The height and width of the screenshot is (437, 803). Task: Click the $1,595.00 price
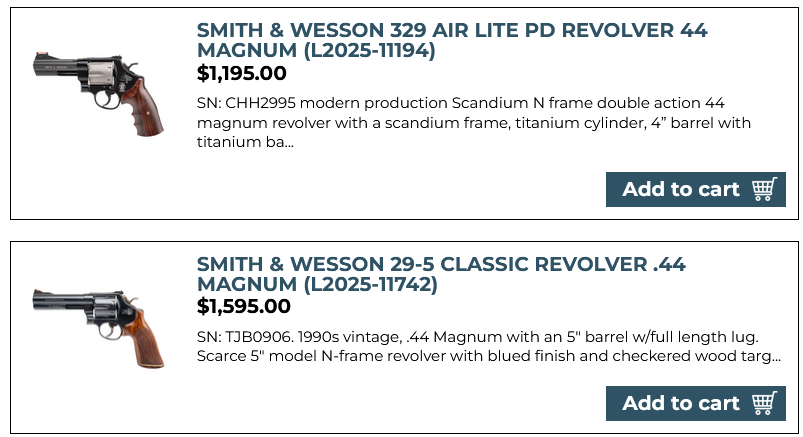(x=243, y=306)
